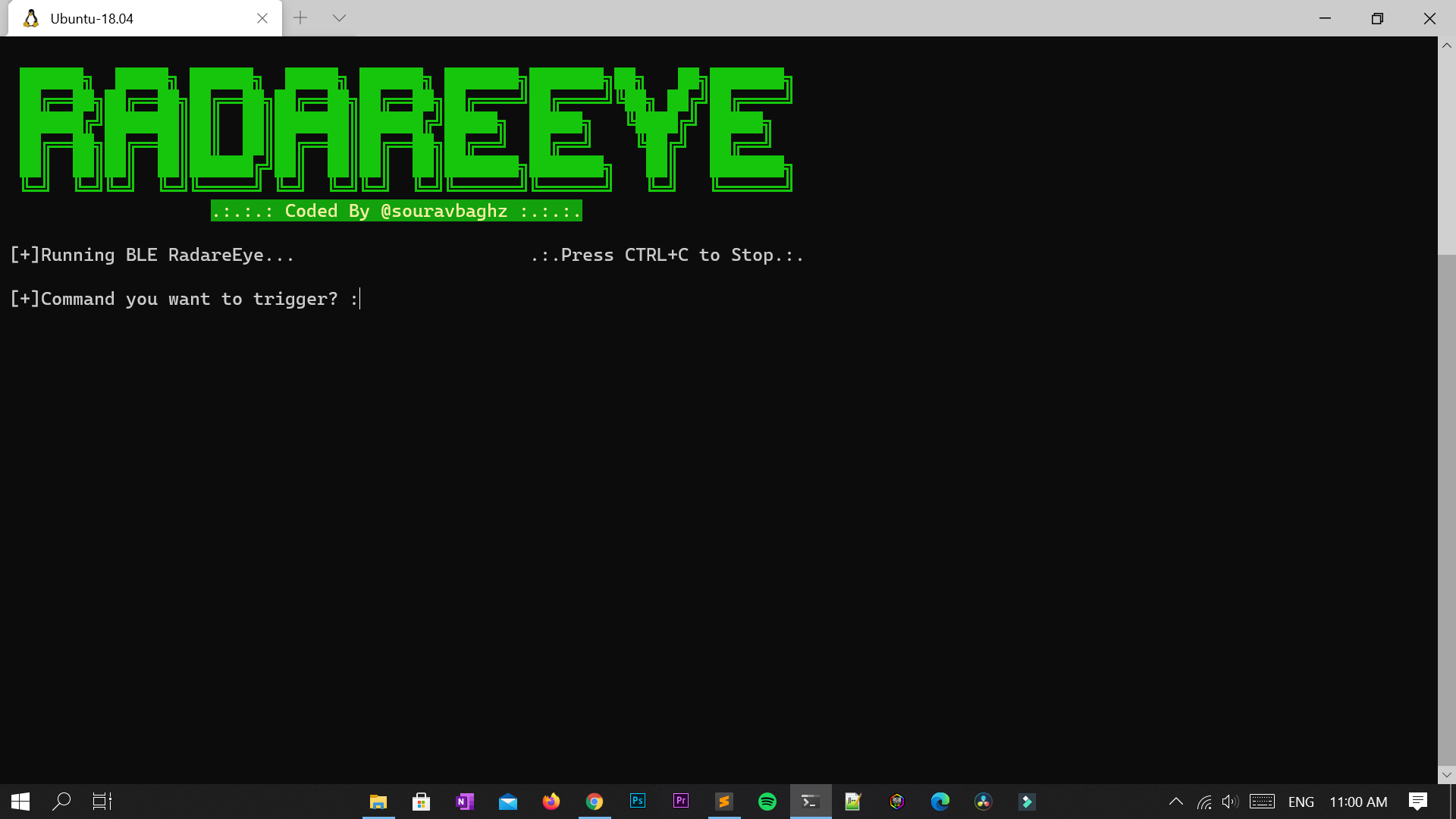This screenshot has height=819, width=1456.
Task: Open Spotify from the taskbar
Action: (767, 802)
